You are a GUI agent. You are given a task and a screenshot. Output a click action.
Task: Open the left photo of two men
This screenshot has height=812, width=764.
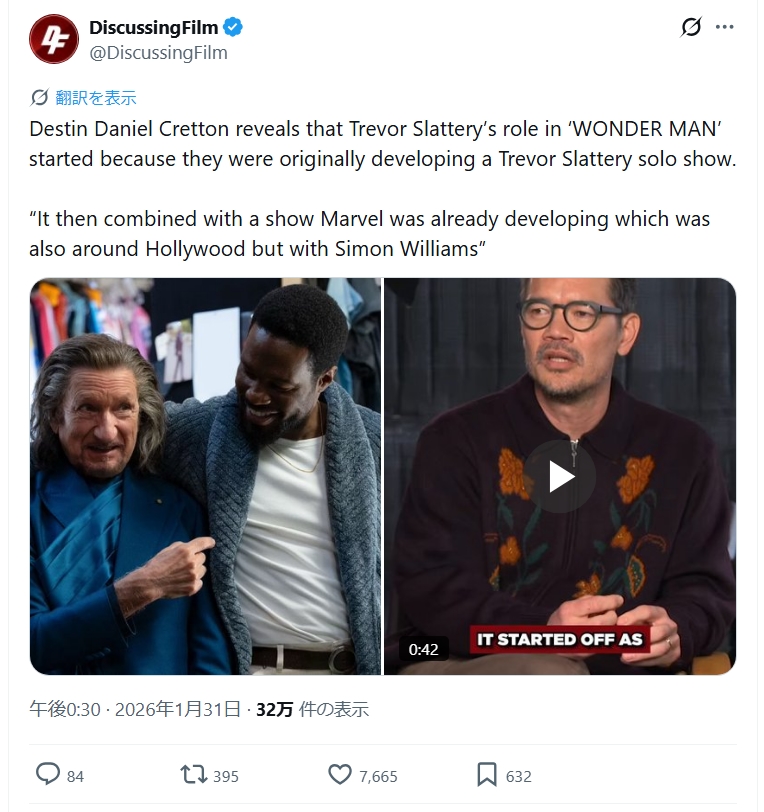tap(205, 476)
